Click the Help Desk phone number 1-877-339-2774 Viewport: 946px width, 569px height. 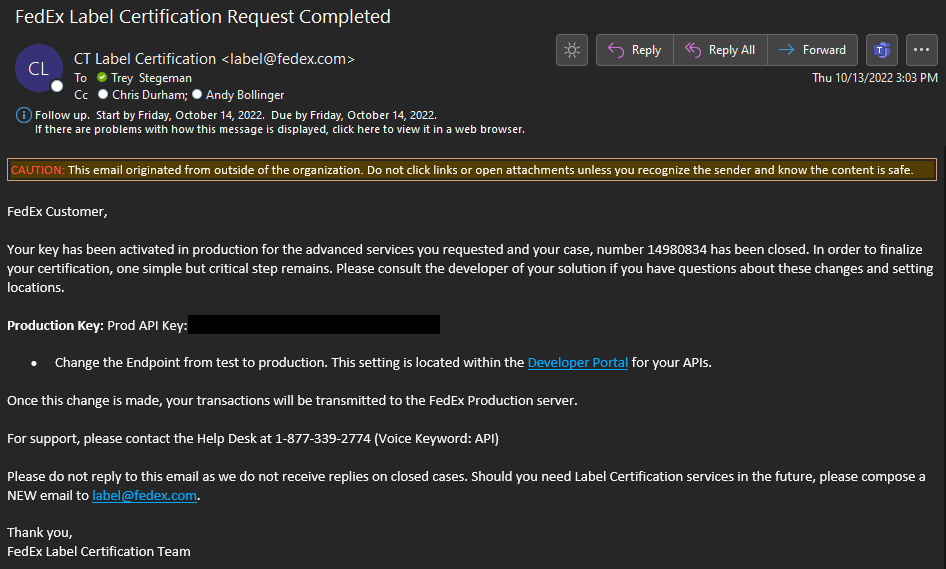click(323, 439)
